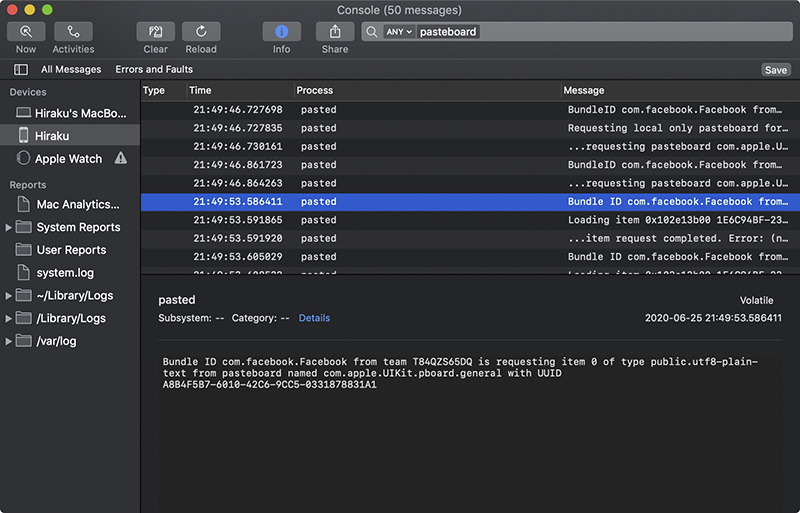Click the Save search button
Image resolution: width=800 pixels, height=513 pixels.
point(776,70)
